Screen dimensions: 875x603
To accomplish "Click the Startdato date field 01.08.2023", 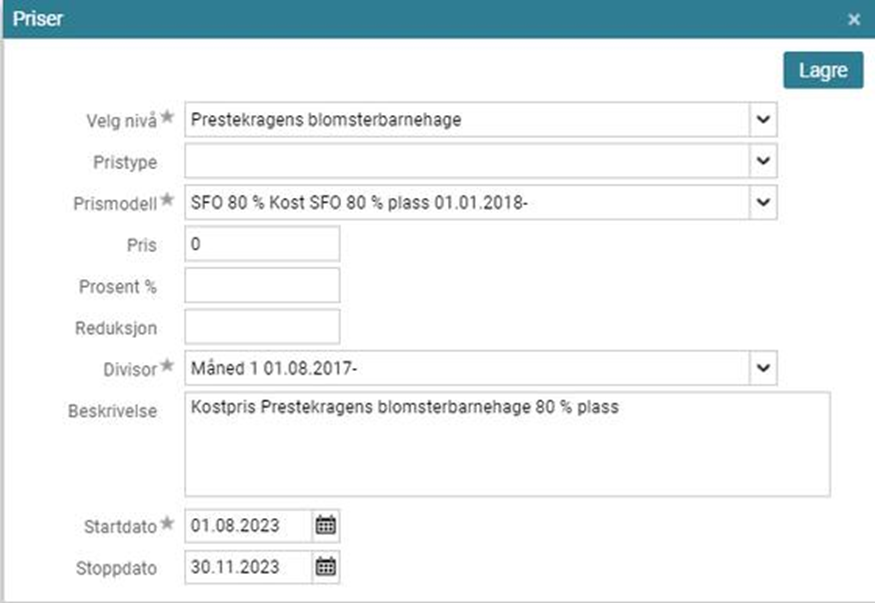I will [x=248, y=525].
